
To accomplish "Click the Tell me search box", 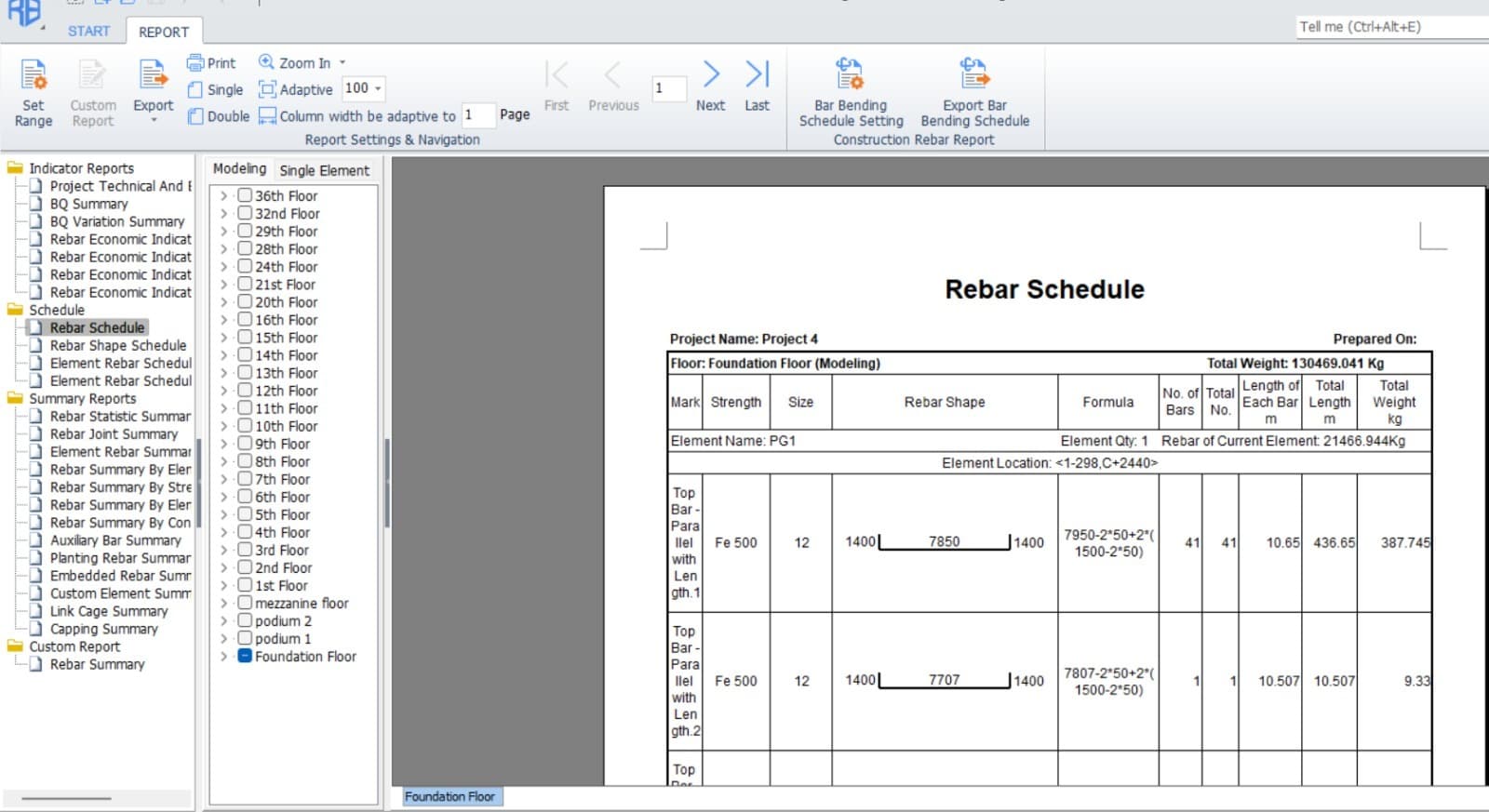I will 1392,27.
